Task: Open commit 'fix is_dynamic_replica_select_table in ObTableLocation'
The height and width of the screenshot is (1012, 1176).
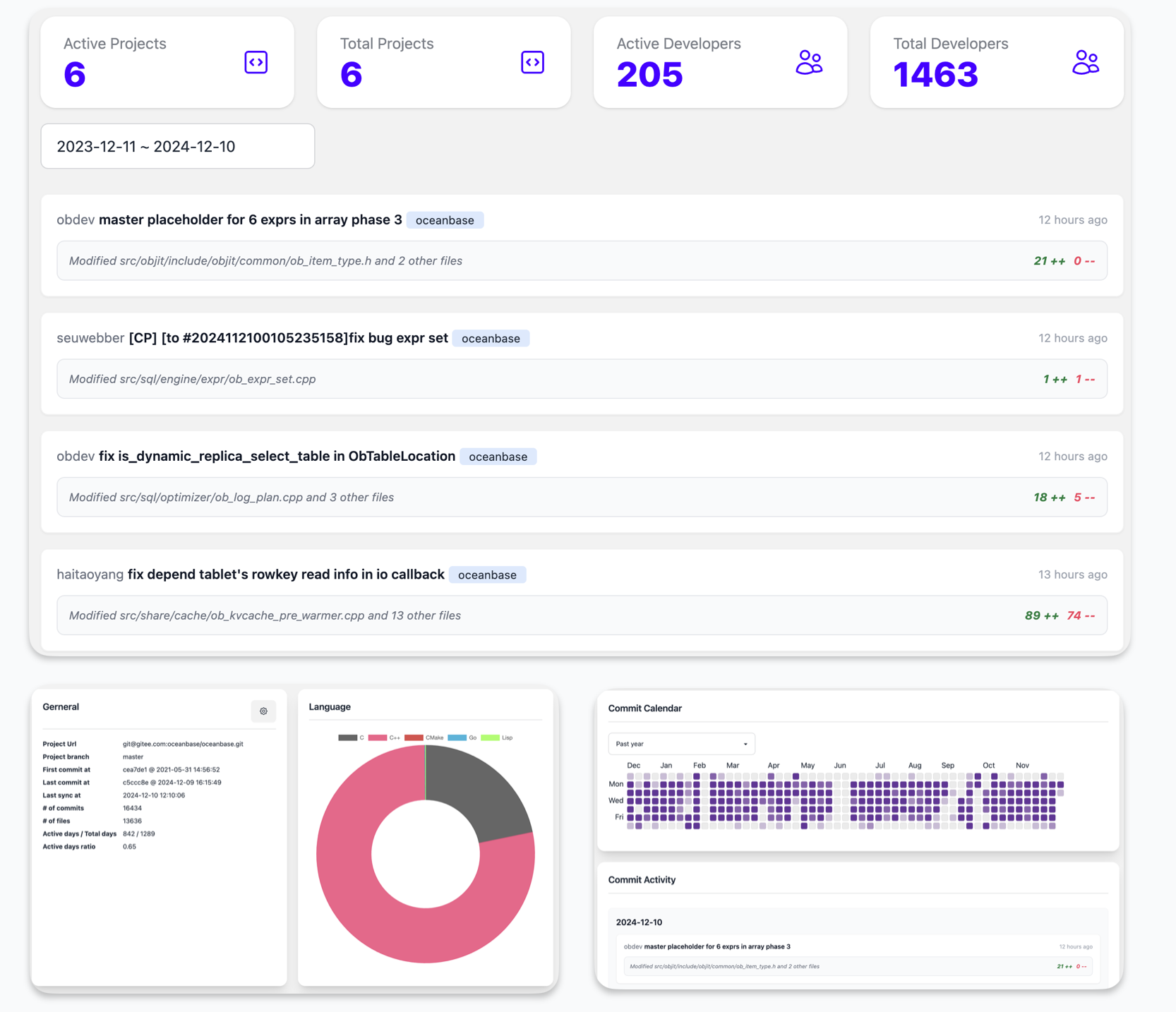Action: pos(277,456)
